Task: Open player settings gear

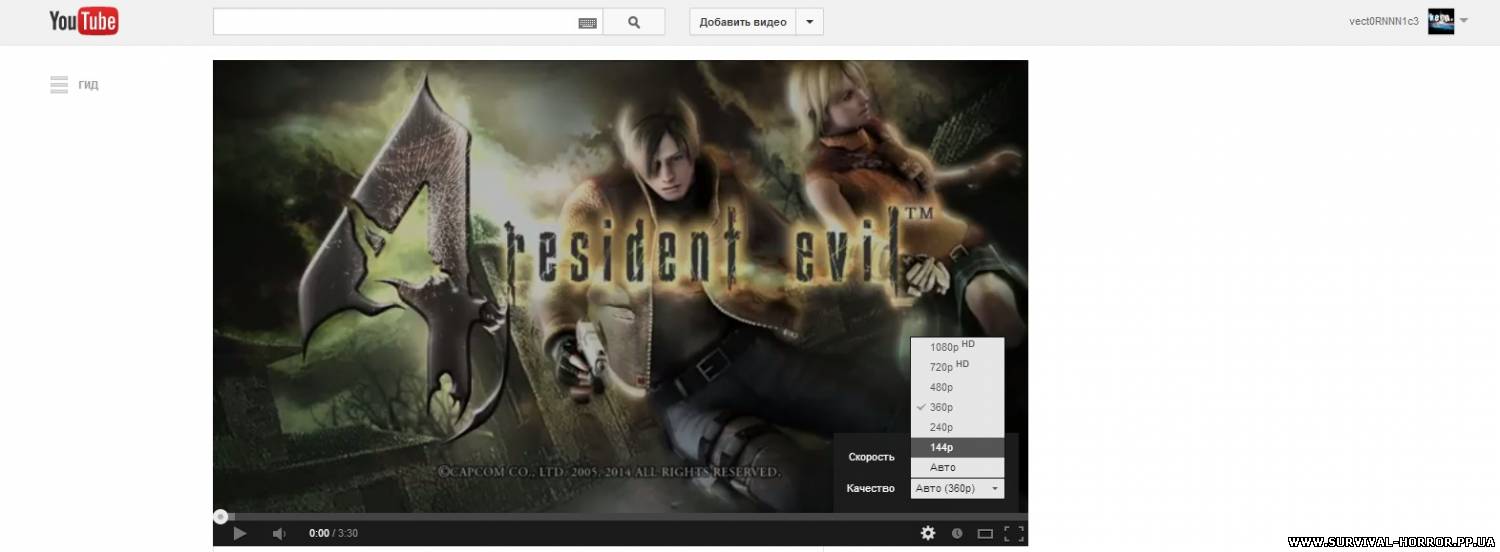Action: click(x=928, y=533)
